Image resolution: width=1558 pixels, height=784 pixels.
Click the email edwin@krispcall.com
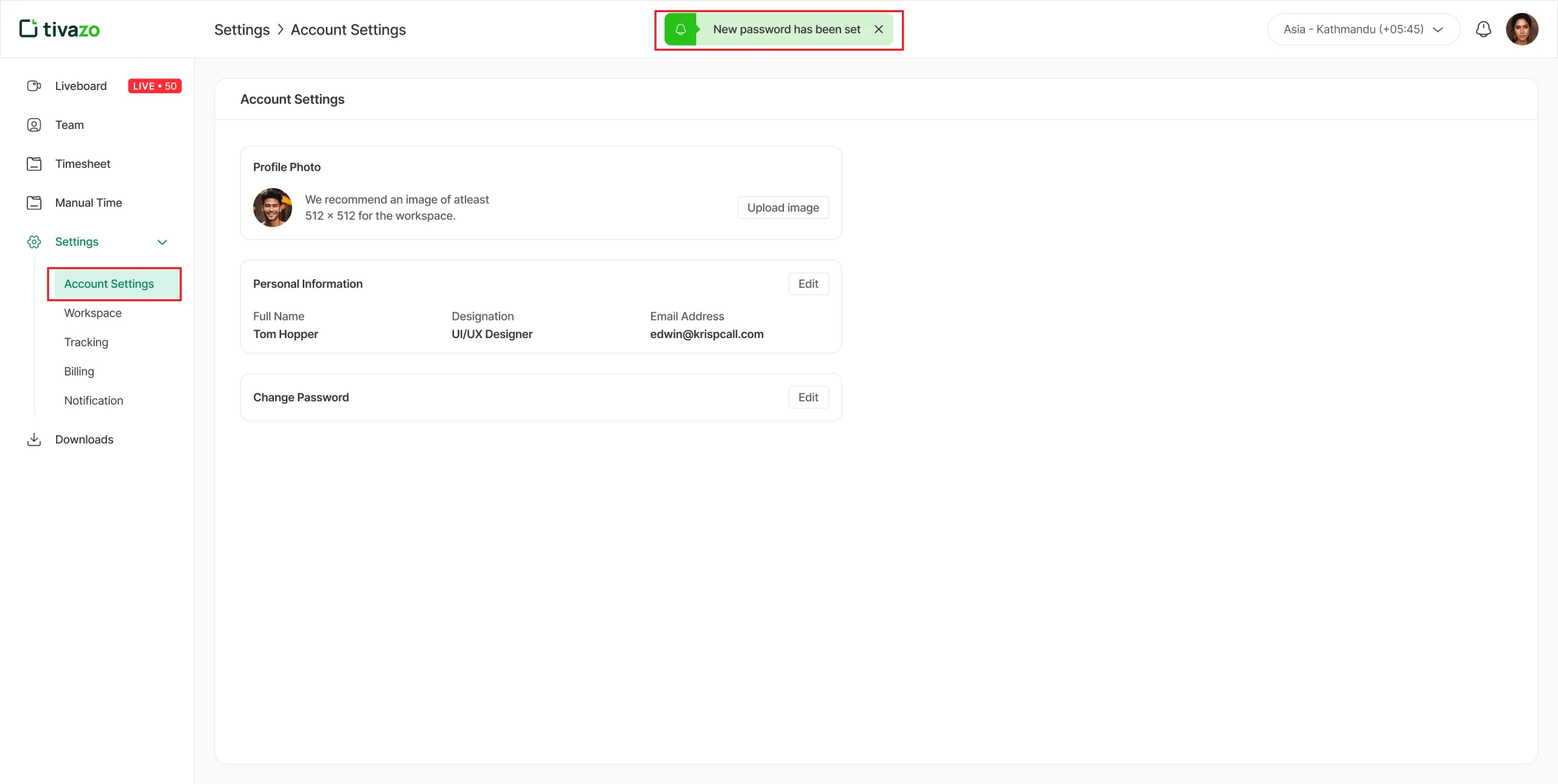click(x=707, y=334)
